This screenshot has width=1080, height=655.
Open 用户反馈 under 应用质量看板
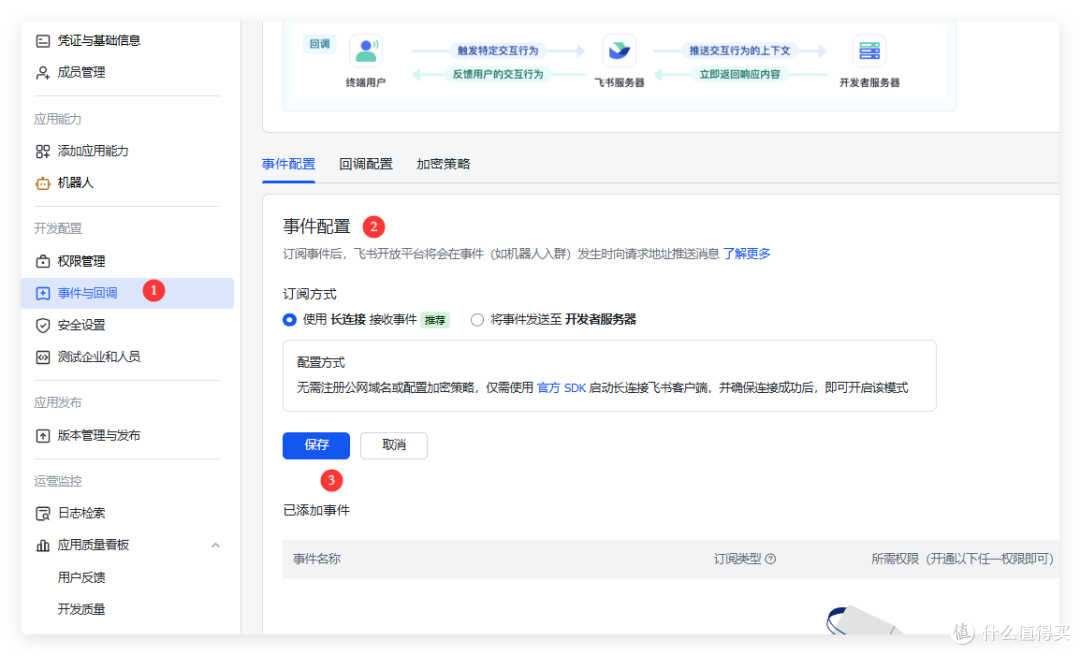(81, 577)
